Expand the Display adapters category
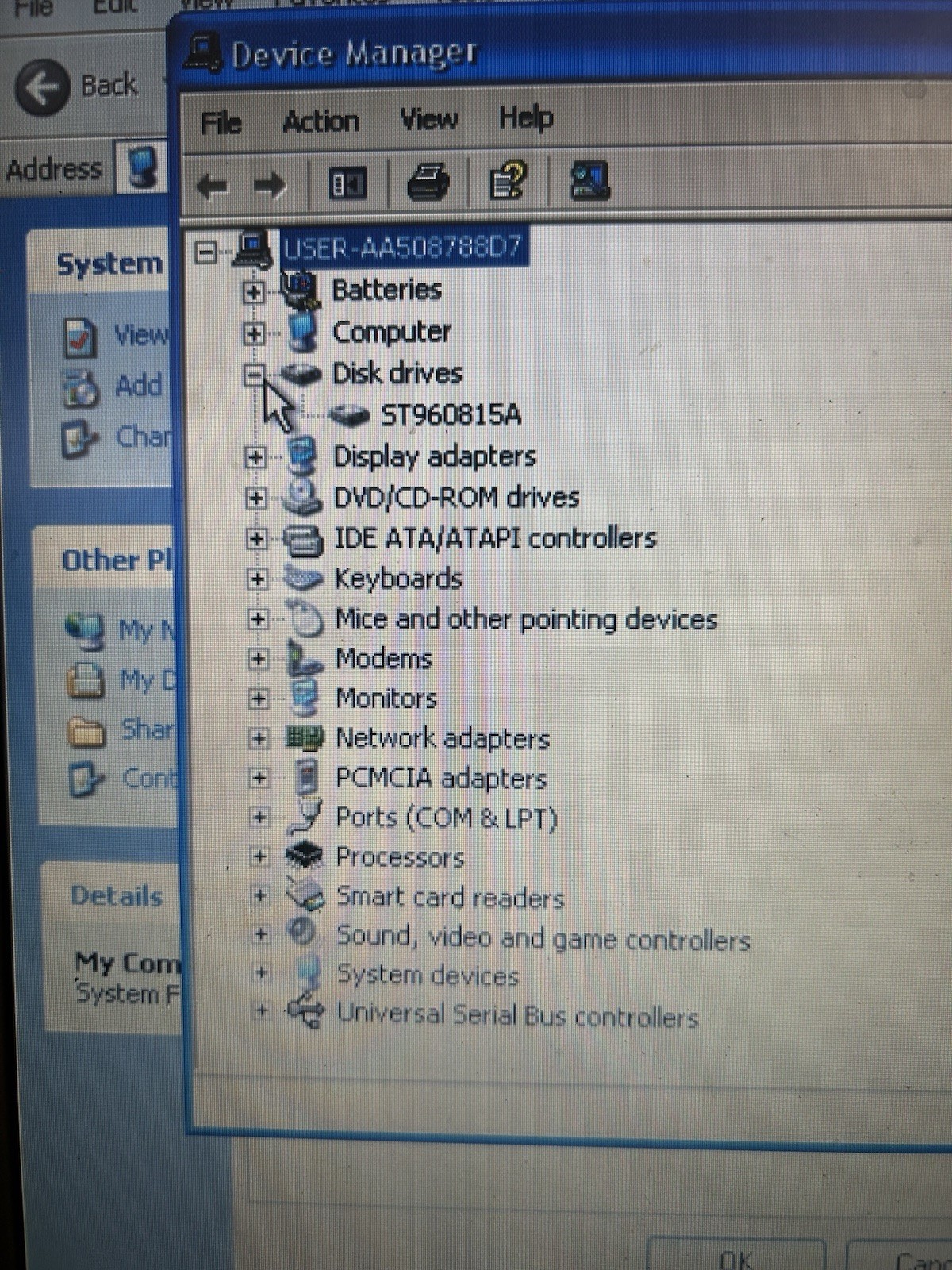 pyautogui.click(x=255, y=457)
